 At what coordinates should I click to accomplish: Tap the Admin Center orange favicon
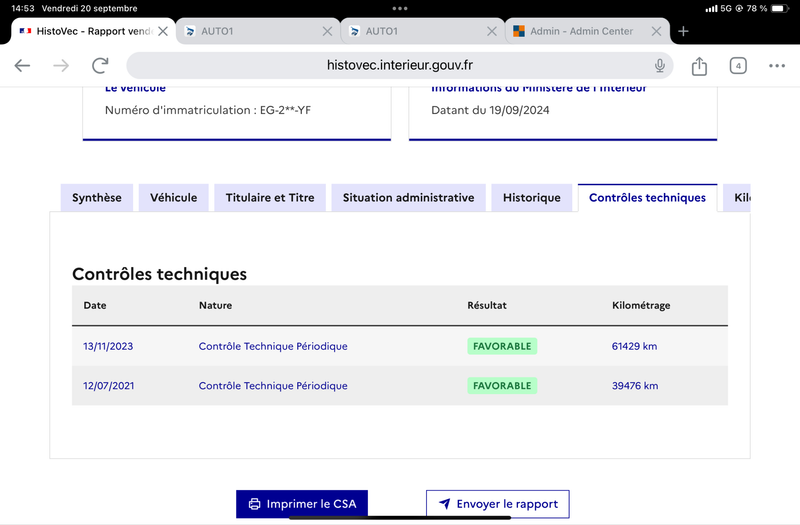tap(518, 31)
